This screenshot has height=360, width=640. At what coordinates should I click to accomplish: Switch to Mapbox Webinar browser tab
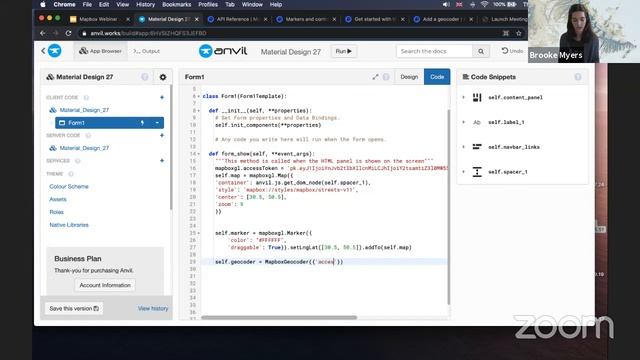(99, 19)
